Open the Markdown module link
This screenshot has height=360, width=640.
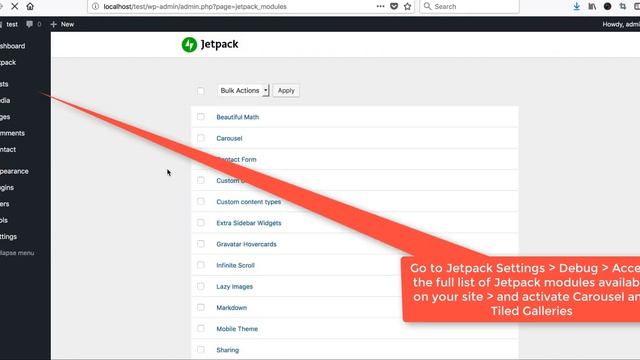coord(231,308)
